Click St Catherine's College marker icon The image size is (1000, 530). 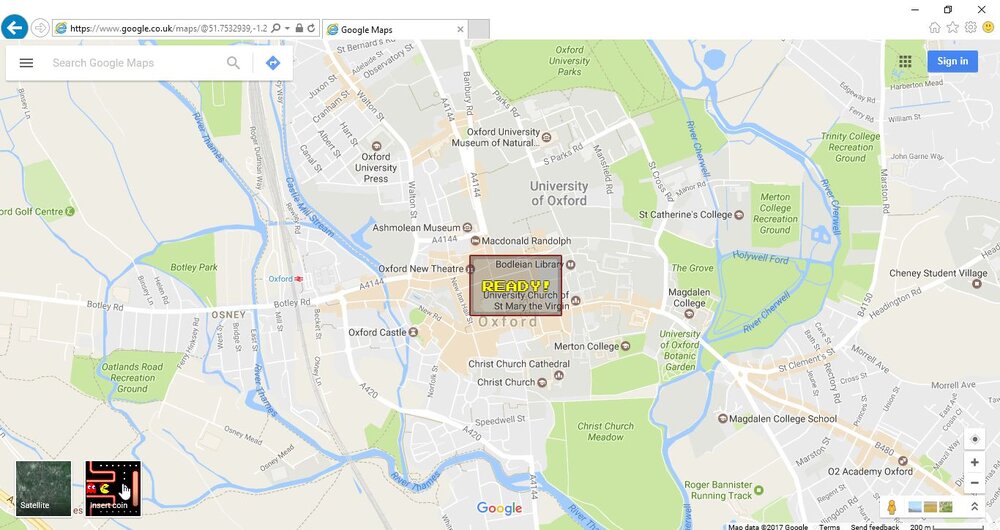pos(739,215)
